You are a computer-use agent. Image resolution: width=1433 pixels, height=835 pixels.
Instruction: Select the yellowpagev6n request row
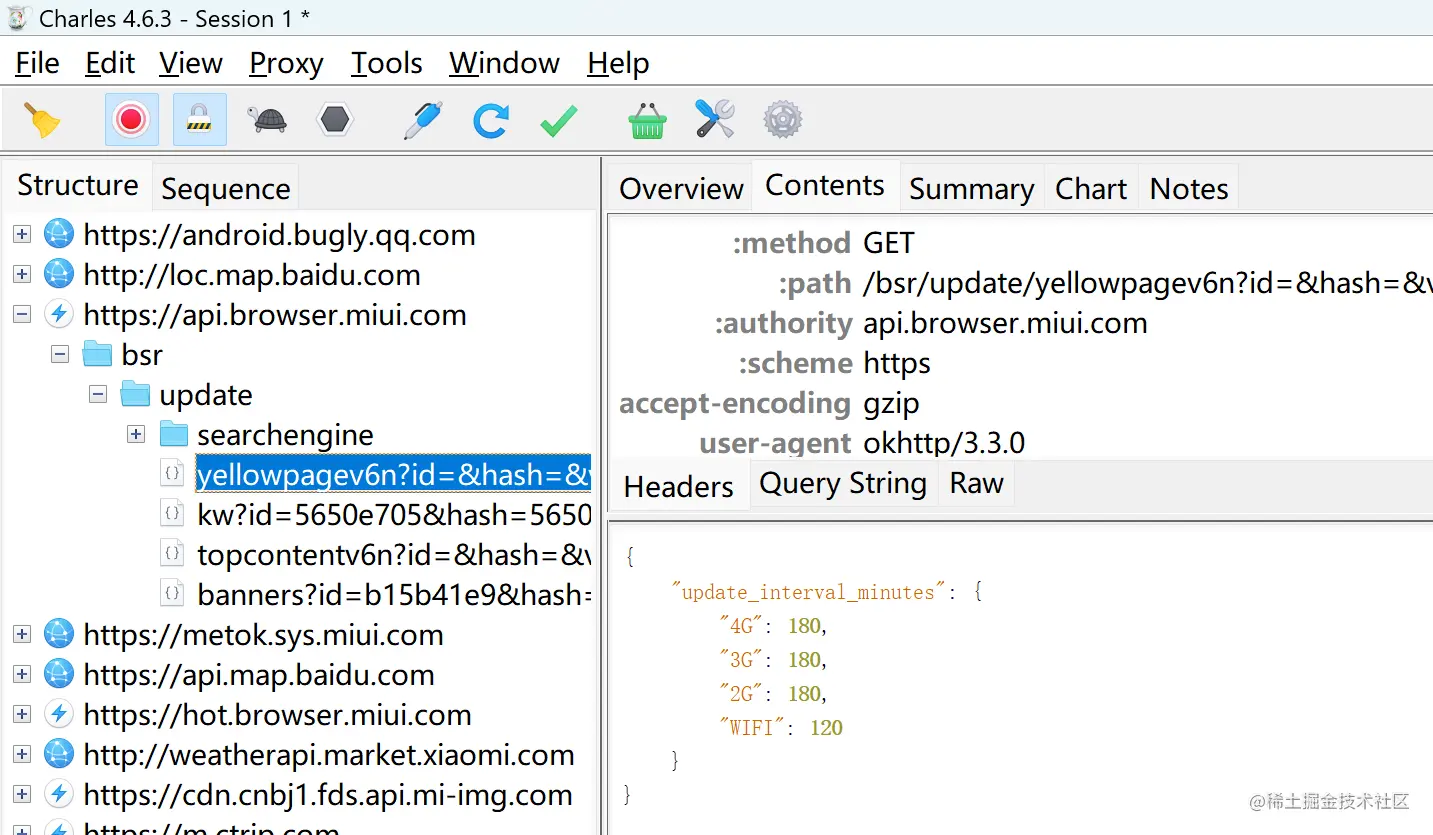(x=394, y=475)
